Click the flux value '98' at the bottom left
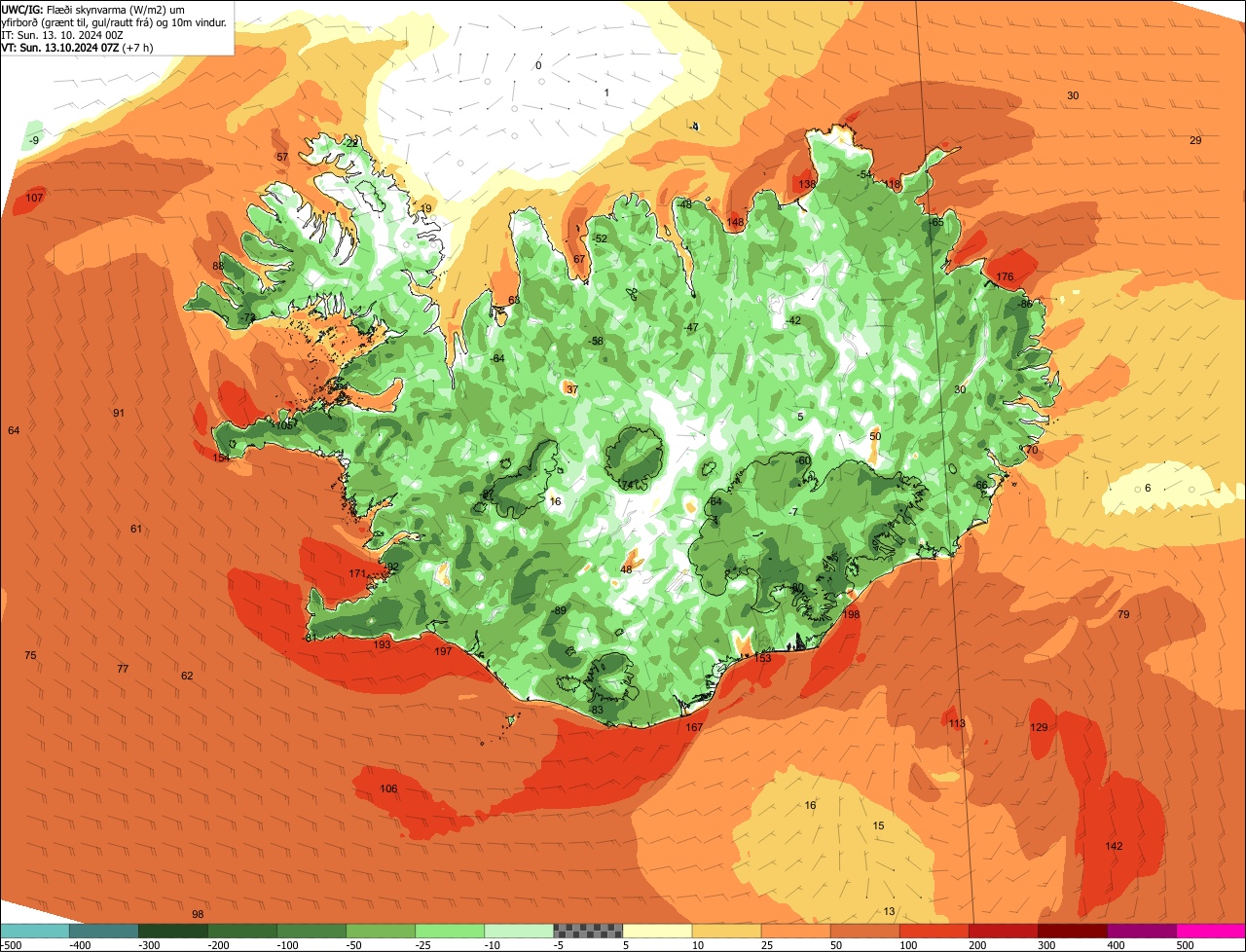1246x952 pixels. (x=198, y=915)
